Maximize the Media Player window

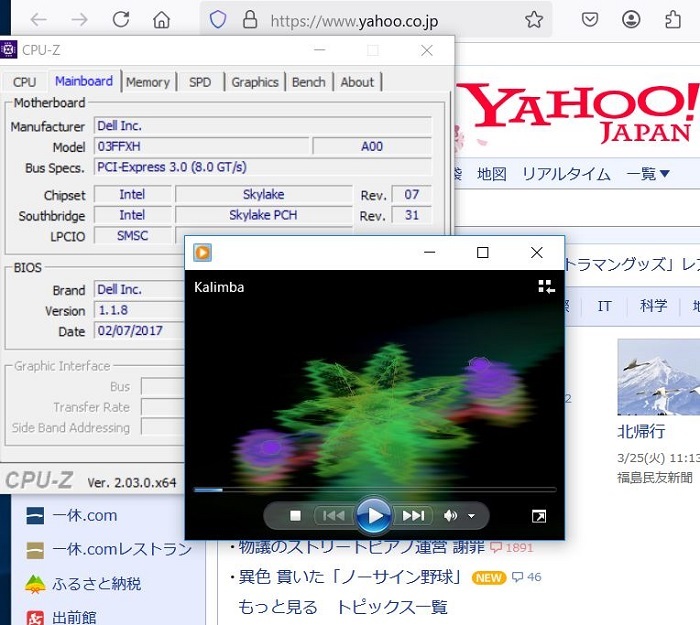[483, 252]
